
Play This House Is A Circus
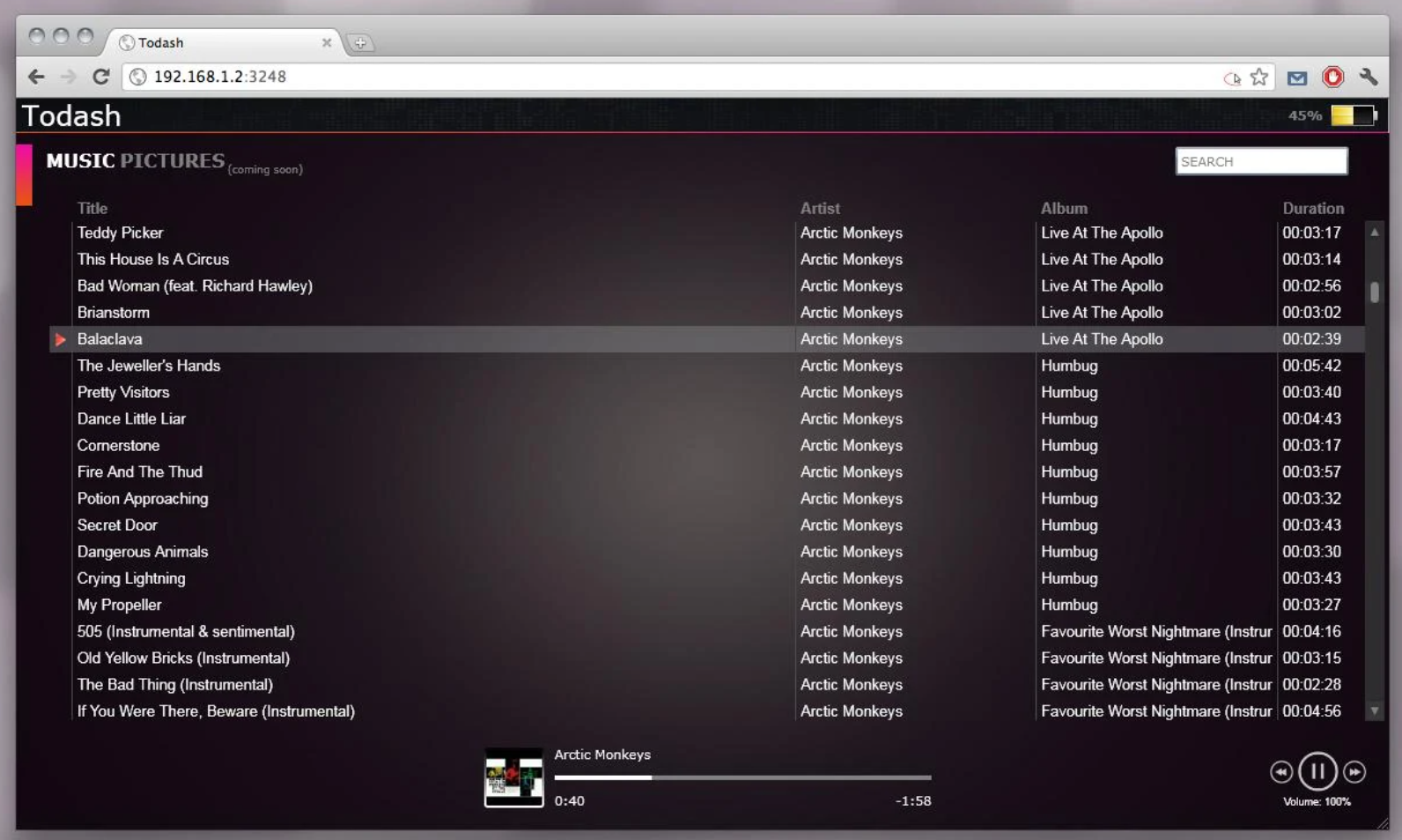[x=152, y=260]
